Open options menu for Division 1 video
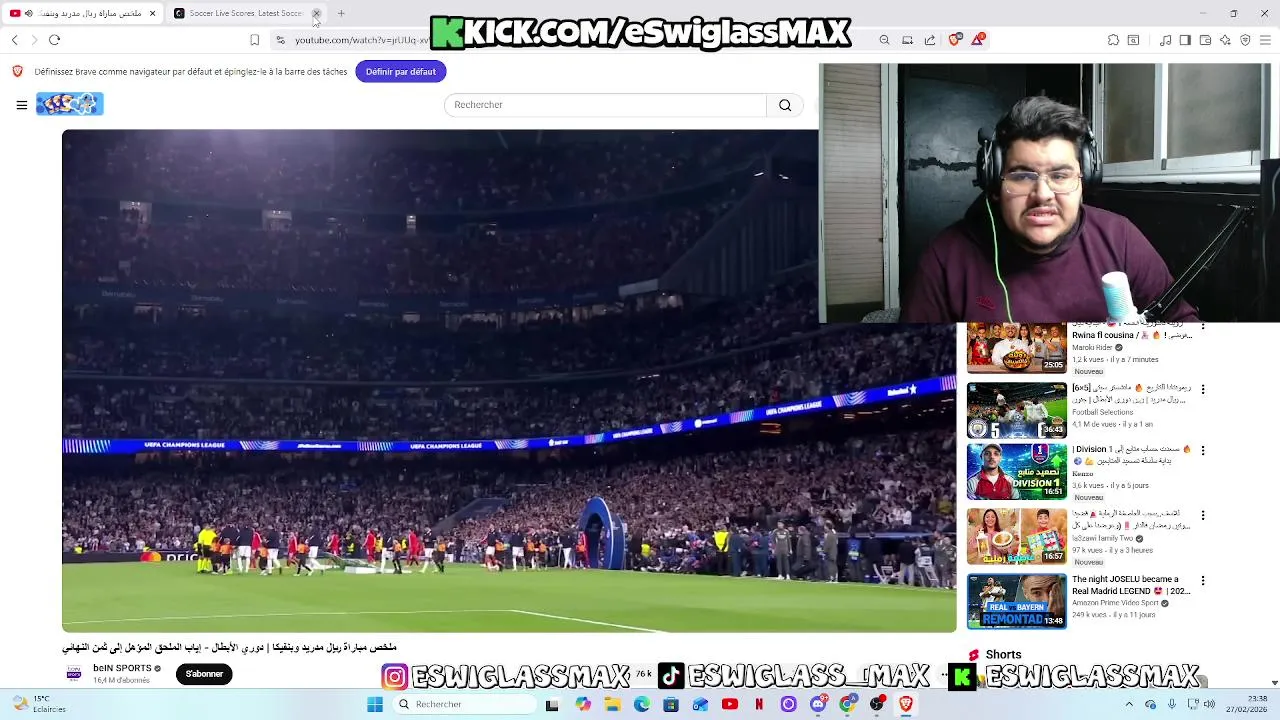1280x720 pixels. pyautogui.click(x=1202, y=450)
